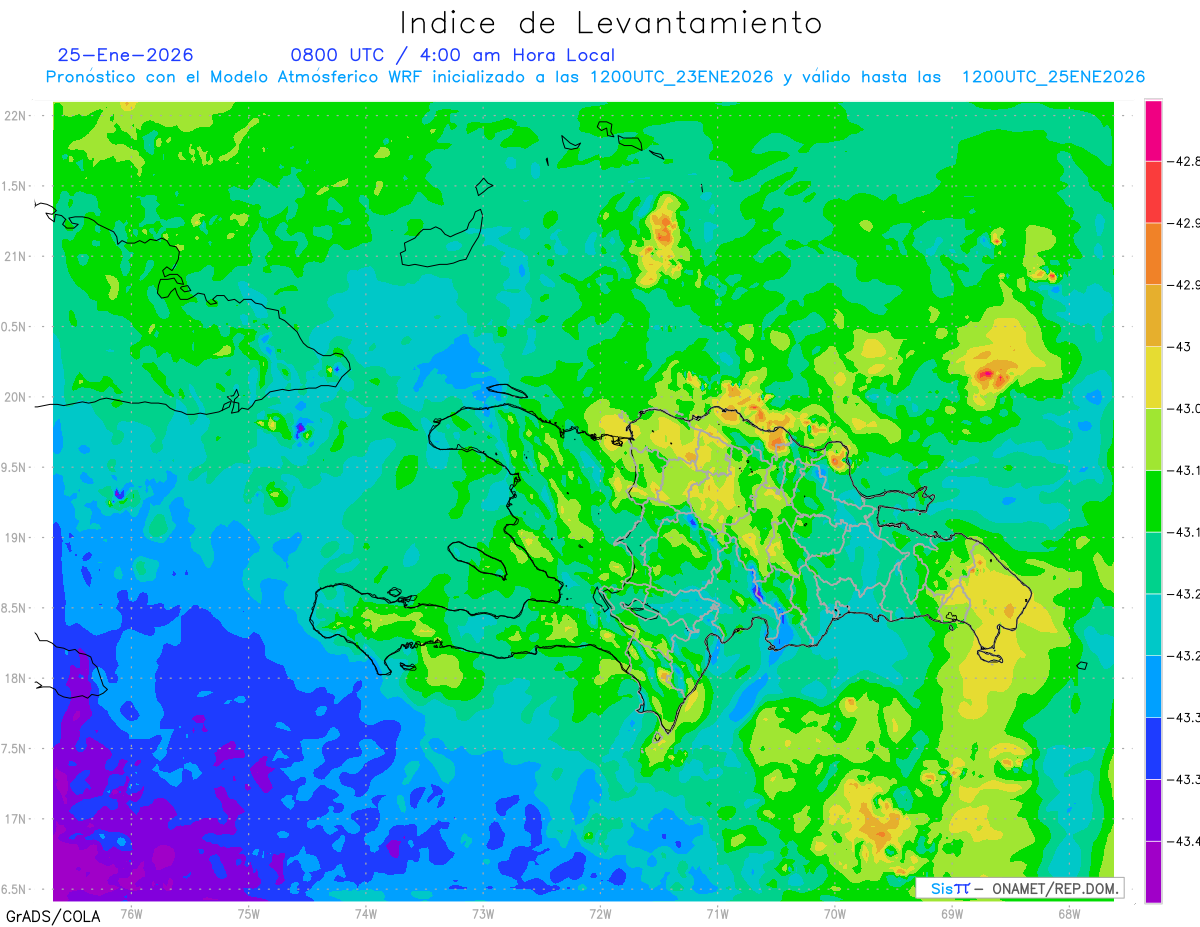1200x927 pixels.
Task: Pick the orange swatch on the color scale
Action: tap(1153, 253)
